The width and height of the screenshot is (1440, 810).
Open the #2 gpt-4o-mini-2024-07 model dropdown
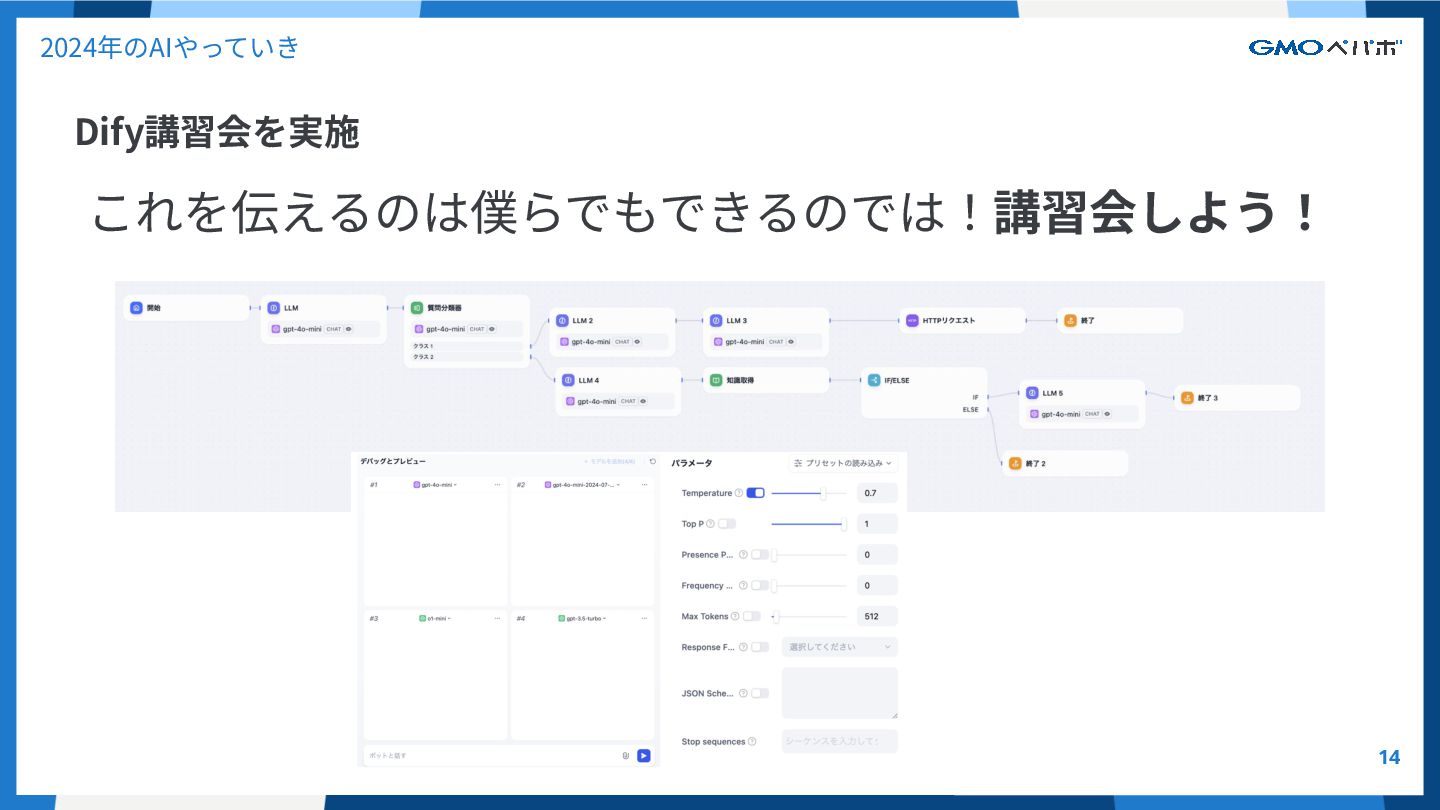coord(582,484)
